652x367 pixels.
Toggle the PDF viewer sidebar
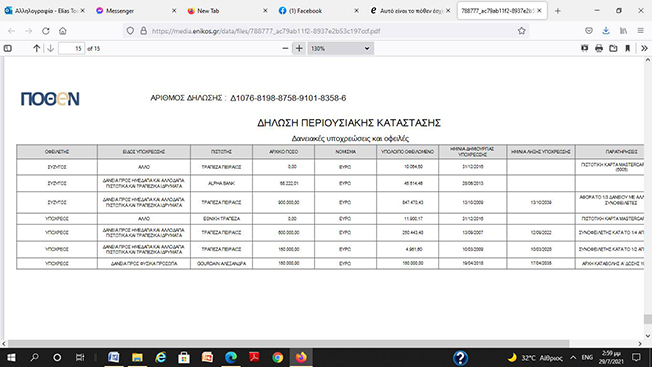pos(7,49)
